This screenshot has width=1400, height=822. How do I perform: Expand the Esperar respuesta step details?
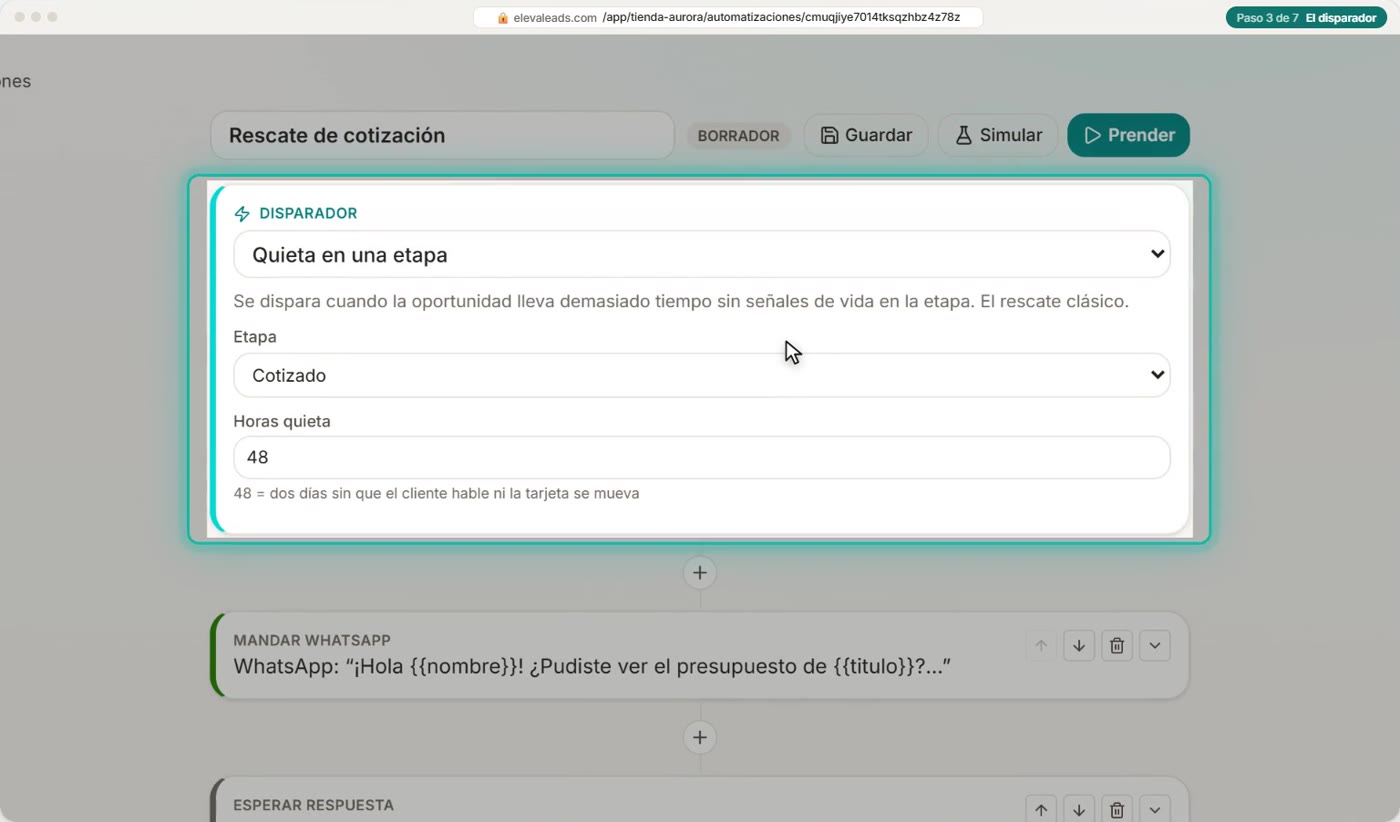click(1155, 809)
